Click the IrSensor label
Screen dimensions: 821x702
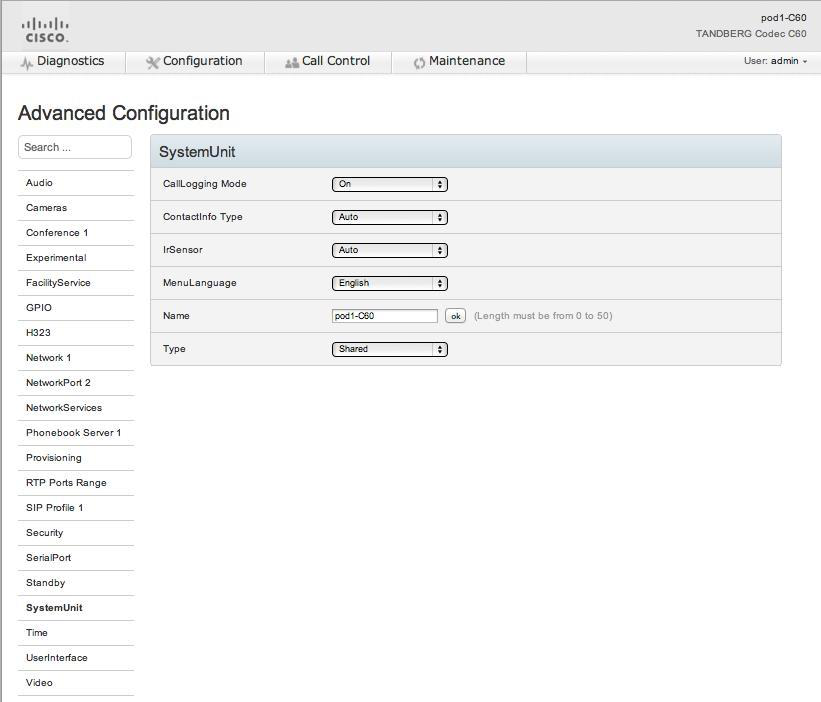point(183,250)
